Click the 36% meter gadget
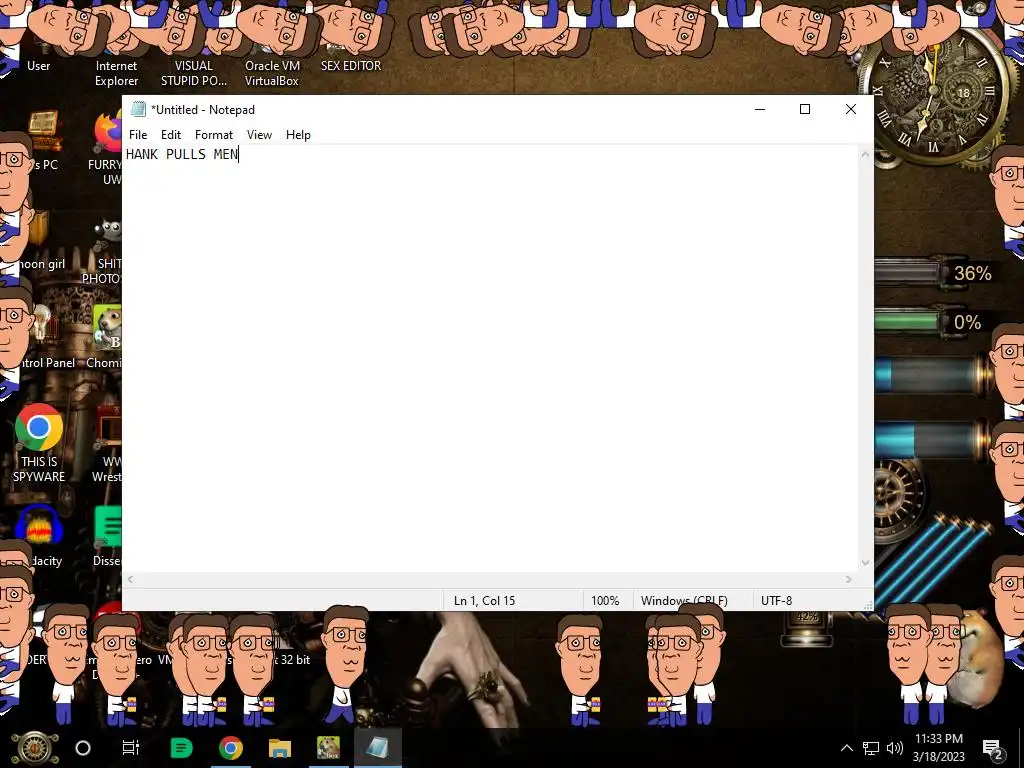This screenshot has height=768, width=1024. click(935, 272)
